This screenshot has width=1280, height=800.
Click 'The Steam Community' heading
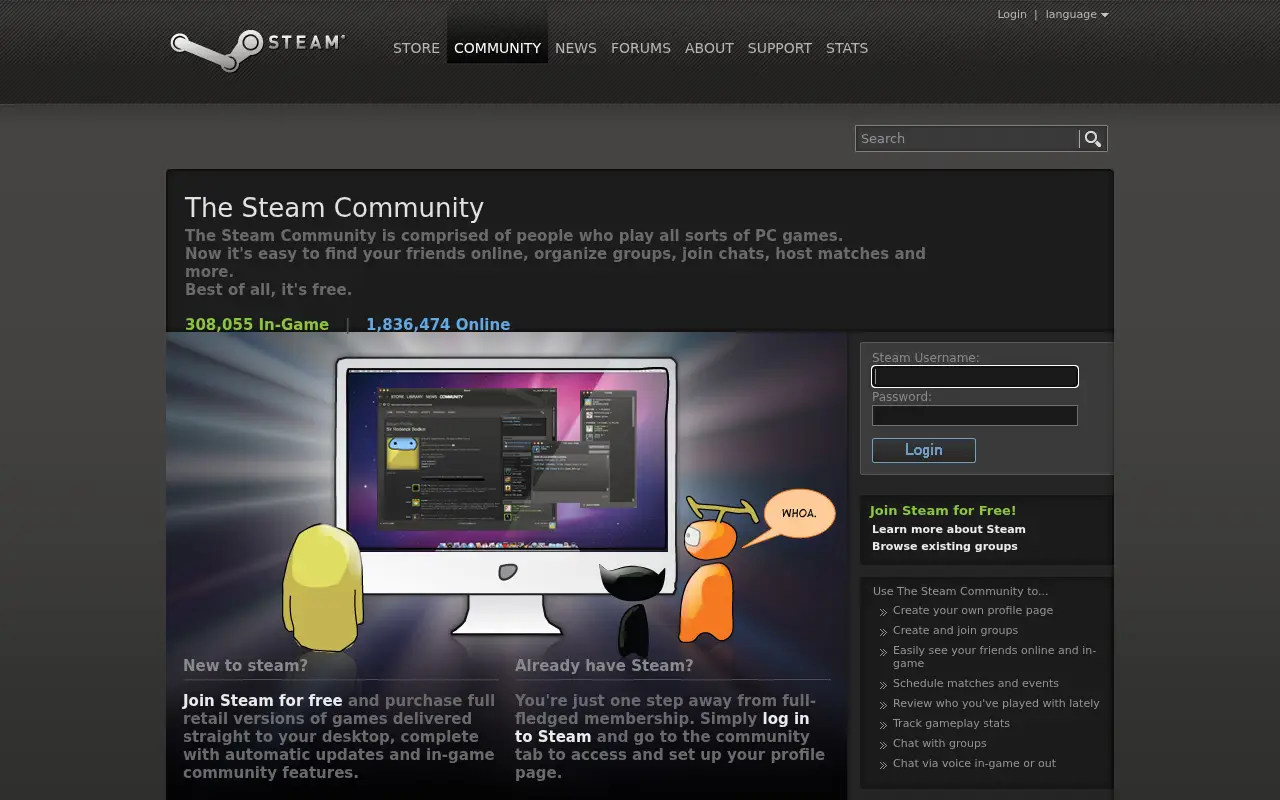click(334, 208)
